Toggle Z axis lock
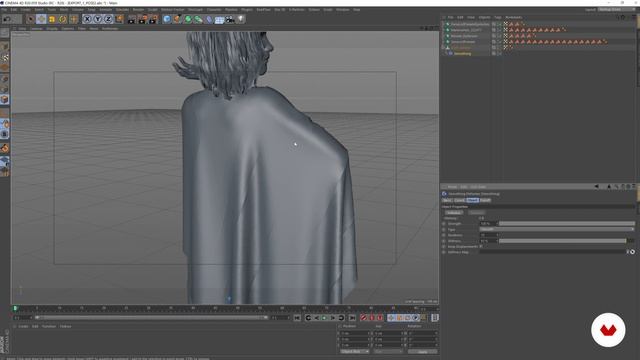The width and height of the screenshot is (640, 360). pos(108,19)
